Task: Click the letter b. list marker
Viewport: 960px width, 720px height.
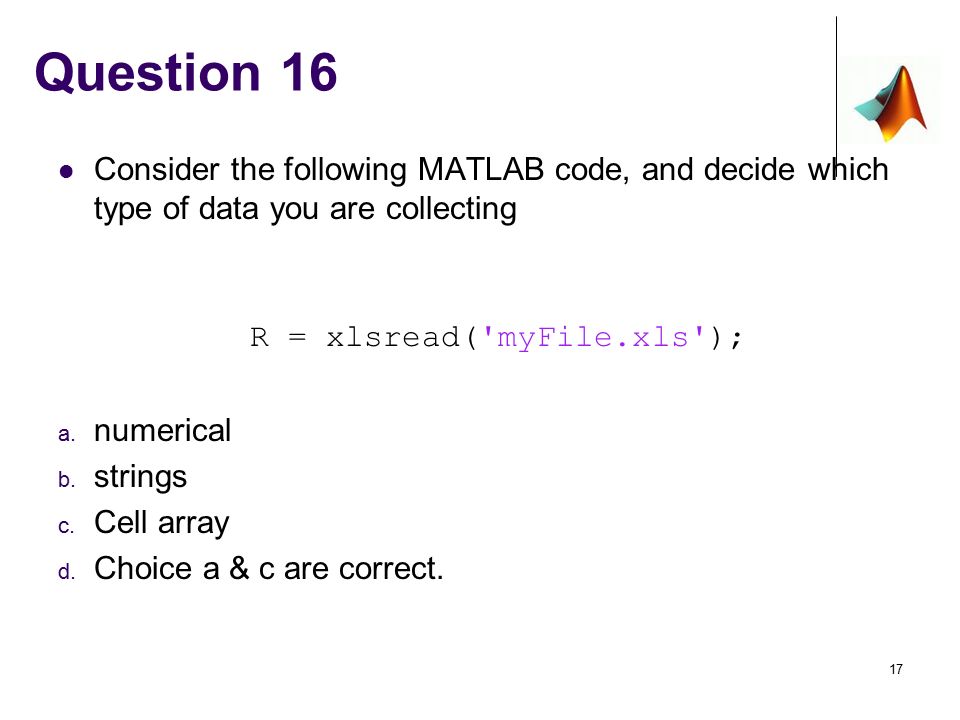Action: pyautogui.click(x=66, y=479)
